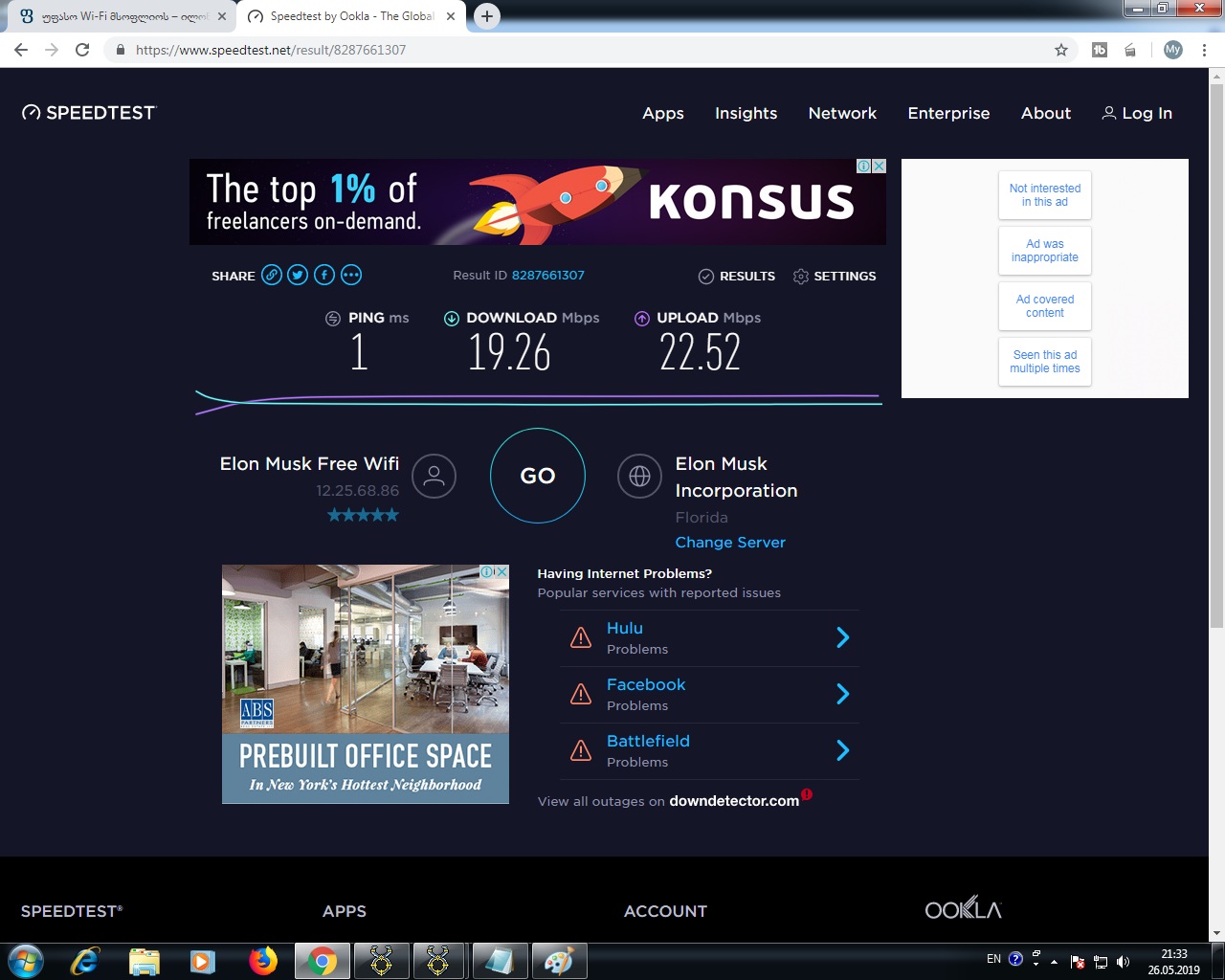The image size is (1225, 980).
Task: Open Firefox from the taskbar
Action: (x=262, y=961)
